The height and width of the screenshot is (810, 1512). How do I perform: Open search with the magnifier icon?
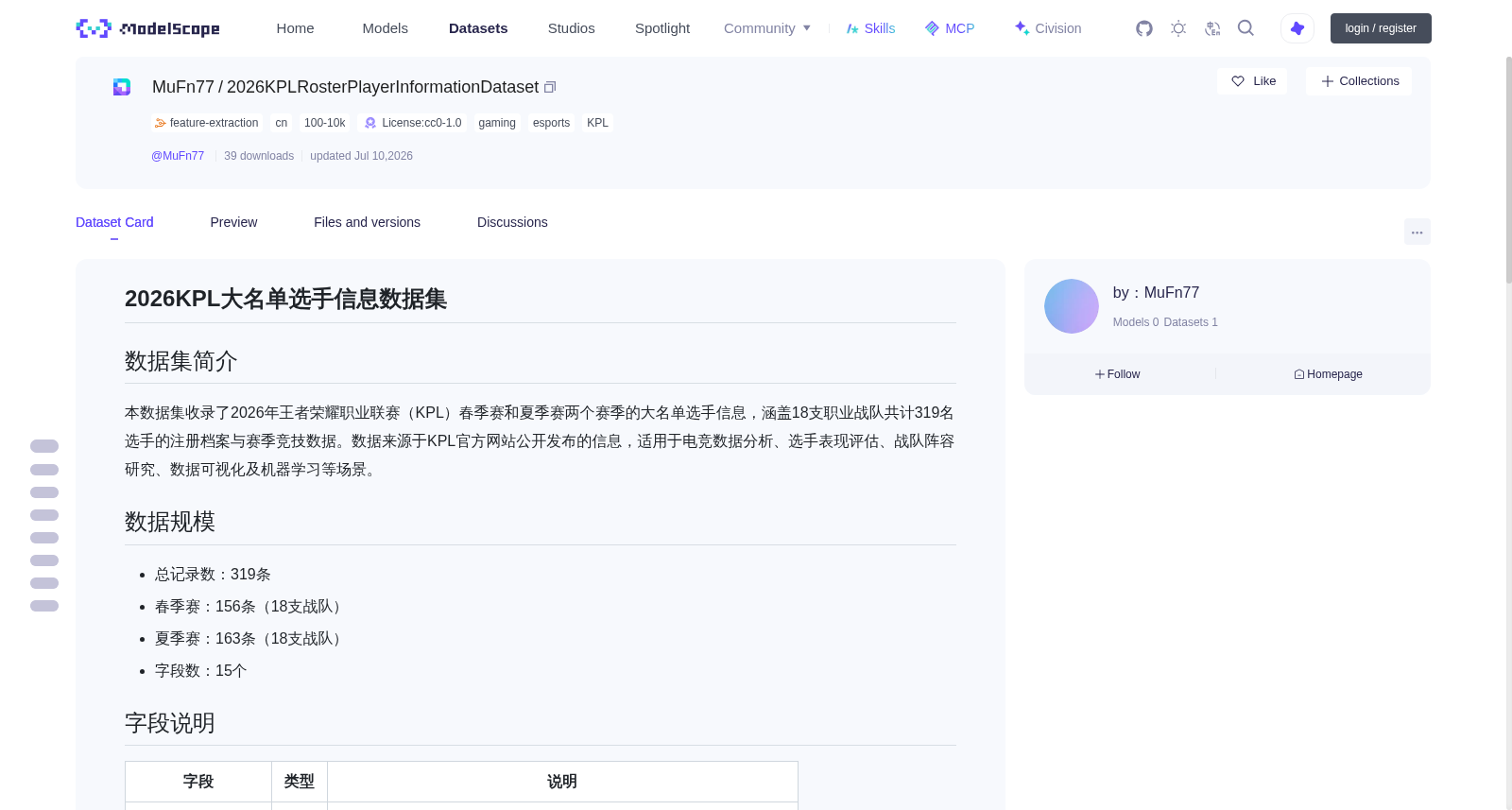click(1246, 28)
